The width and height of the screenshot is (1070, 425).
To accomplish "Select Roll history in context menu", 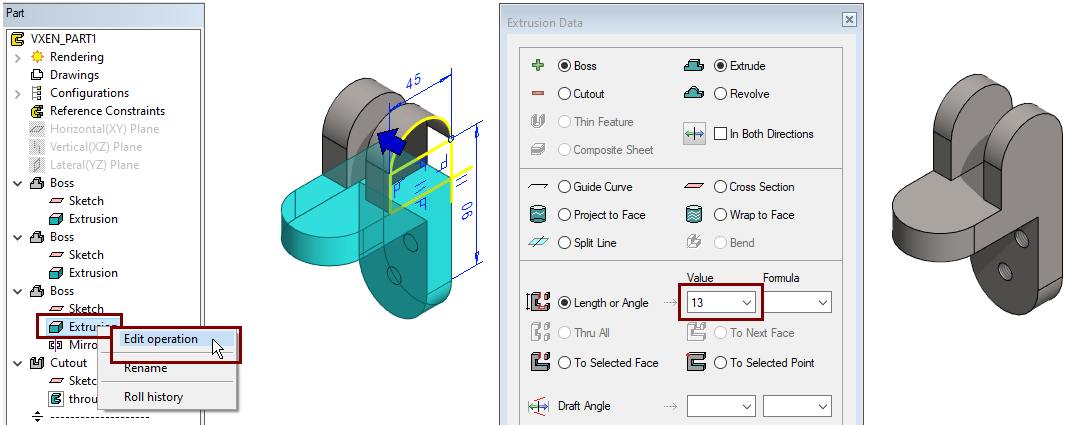I will click(x=153, y=397).
